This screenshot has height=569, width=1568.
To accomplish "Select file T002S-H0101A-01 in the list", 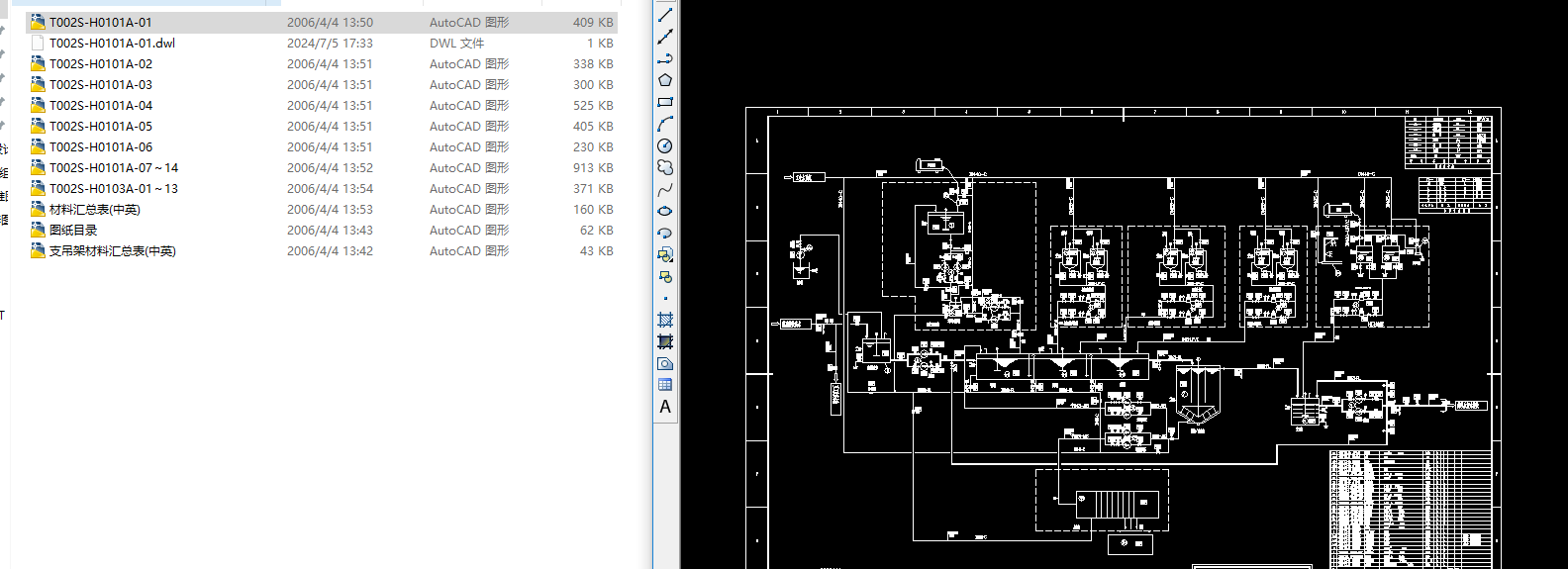I will (322, 22).
